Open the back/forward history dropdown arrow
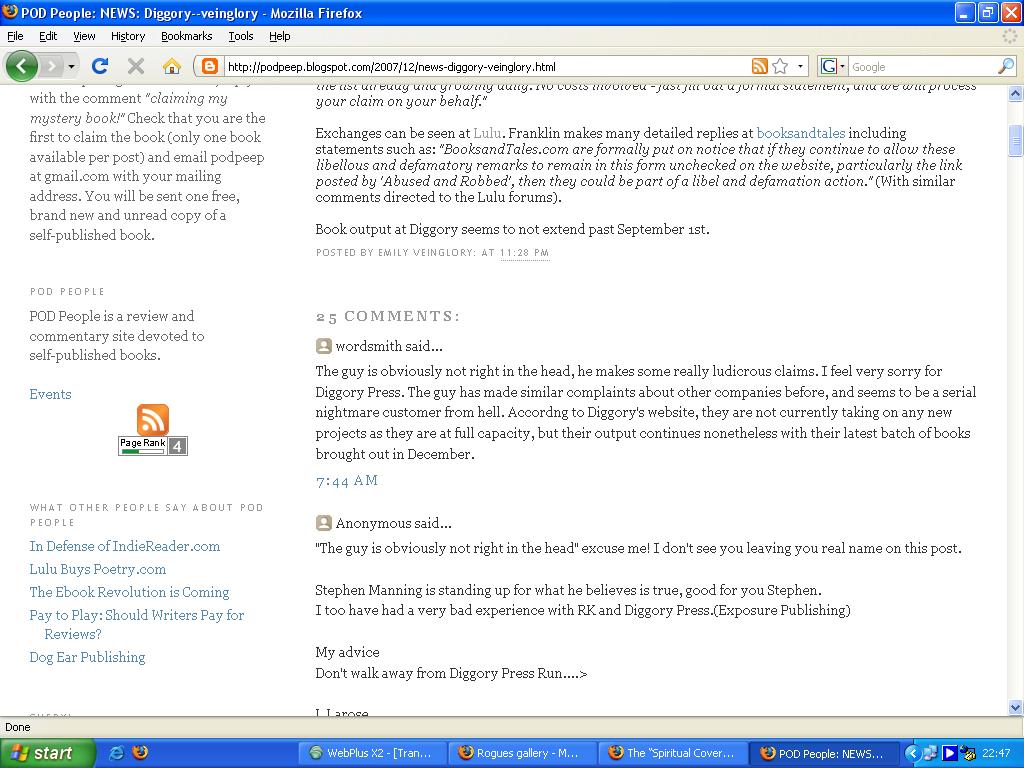This screenshot has height=768, width=1024. click(71, 67)
